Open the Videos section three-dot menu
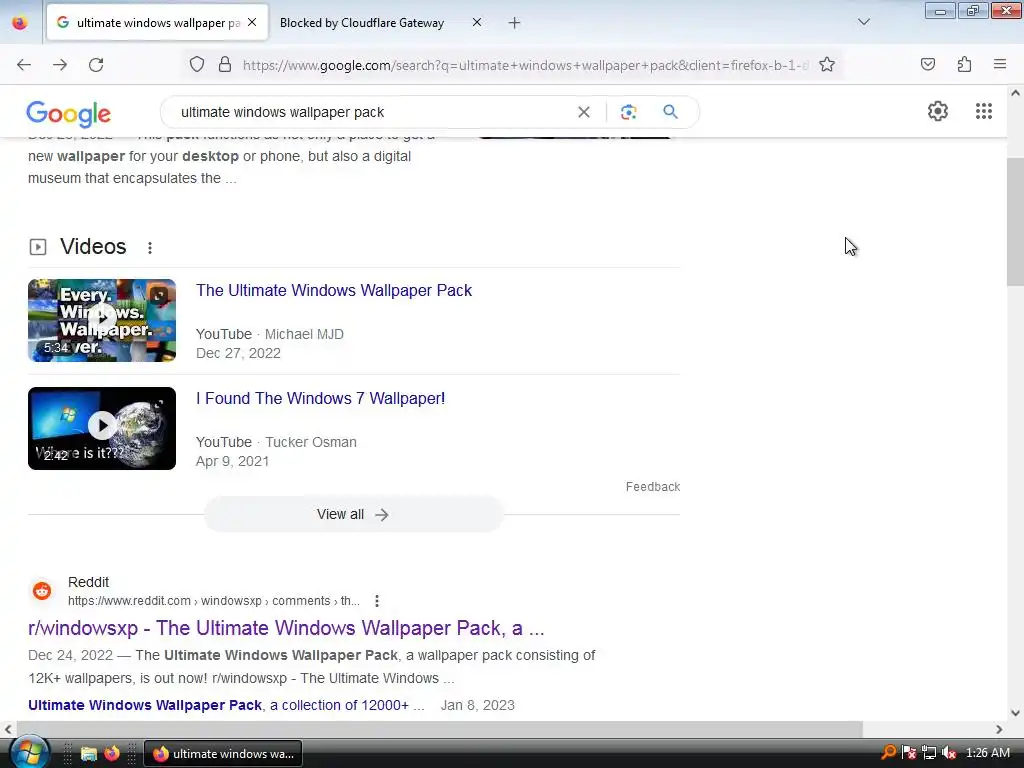This screenshot has height=768, width=1024. click(150, 248)
